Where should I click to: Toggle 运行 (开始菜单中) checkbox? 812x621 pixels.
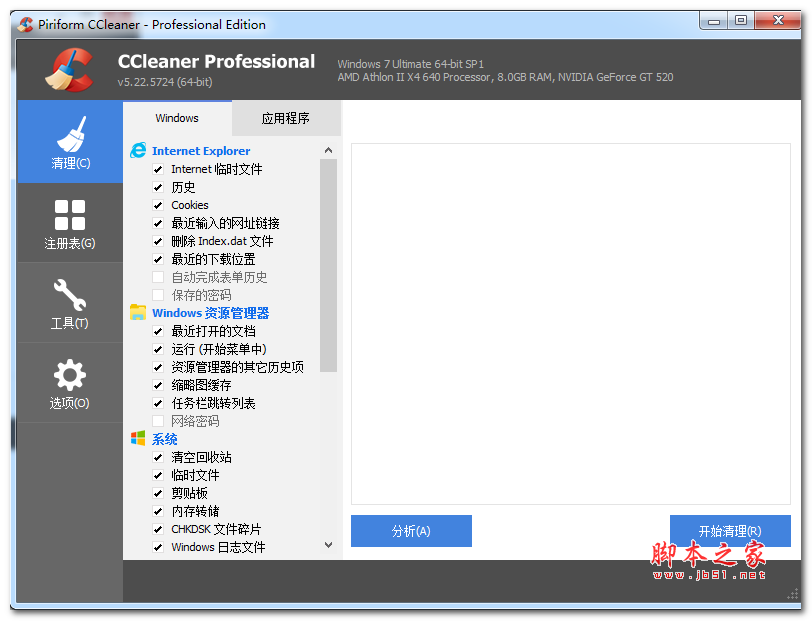(x=158, y=349)
